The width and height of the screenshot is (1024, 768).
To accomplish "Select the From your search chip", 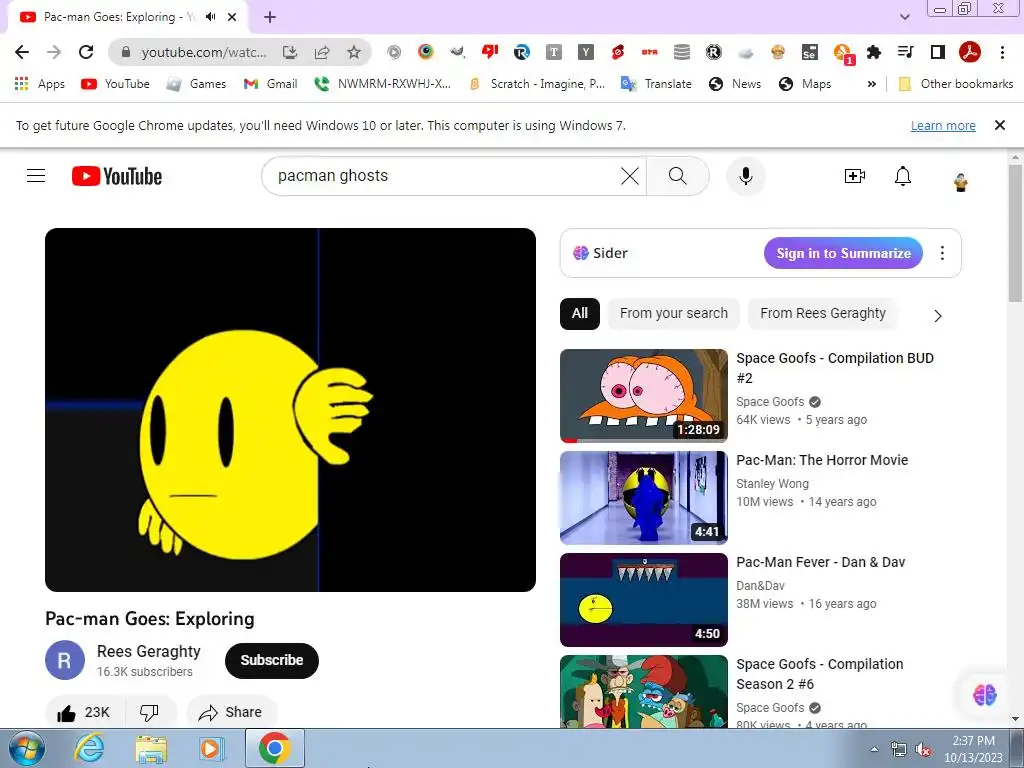I will [673, 313].
